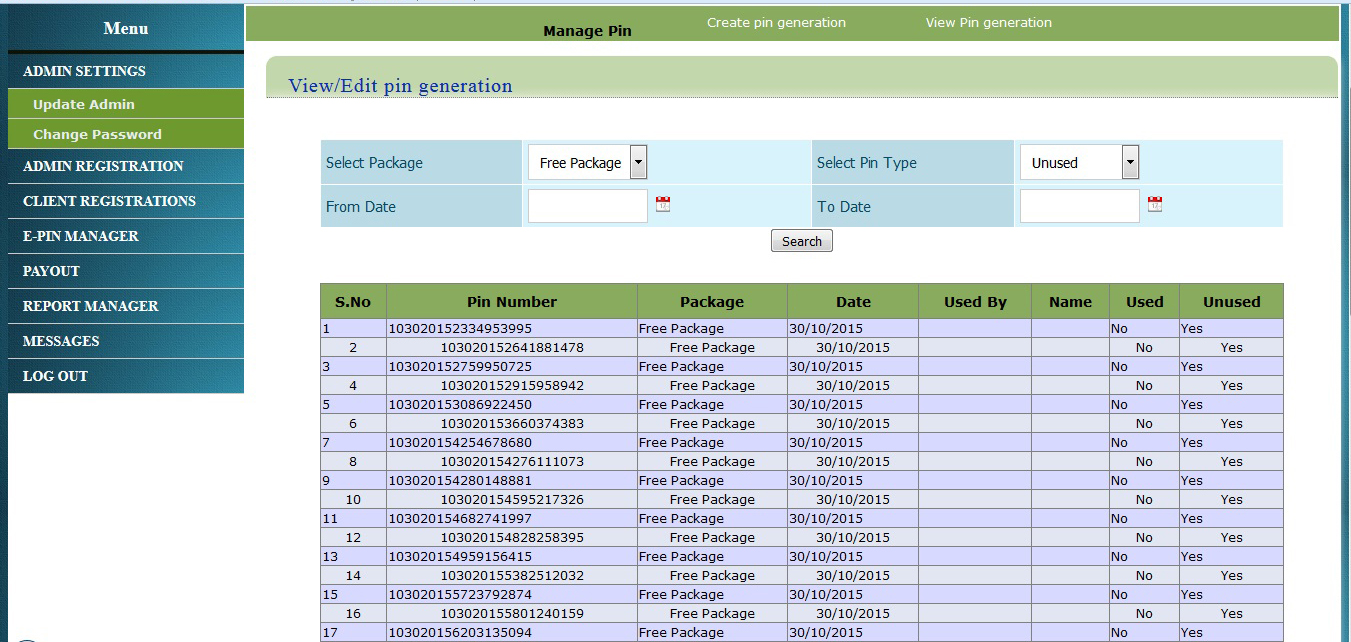Open the REPORT MANAGER menu item

pyautogui.click(x=90, y=306)
